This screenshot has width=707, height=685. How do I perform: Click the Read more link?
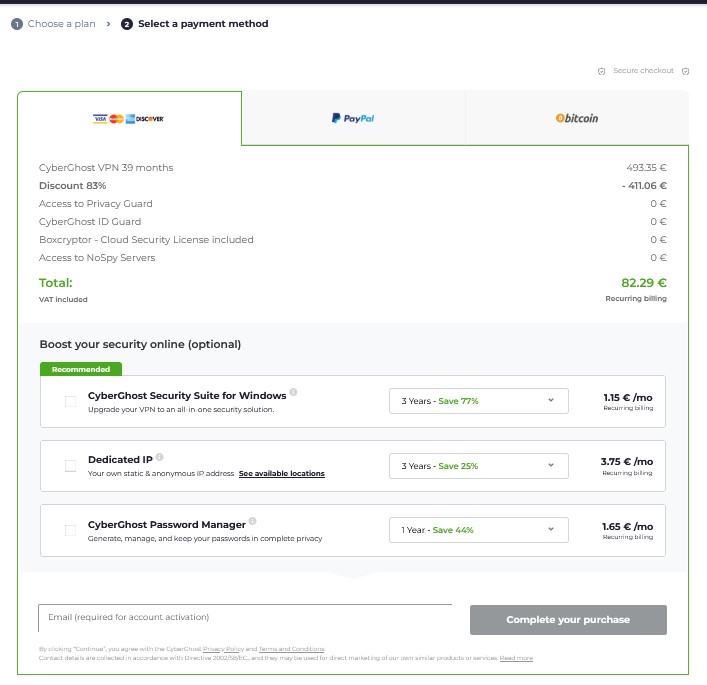[x=516, y=658]
